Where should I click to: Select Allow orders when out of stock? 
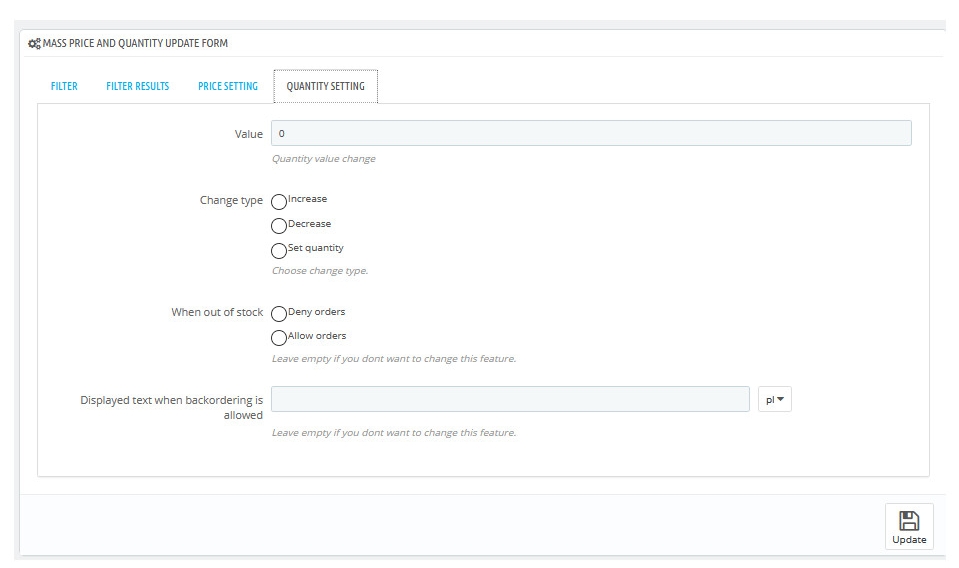coord(279,337)
